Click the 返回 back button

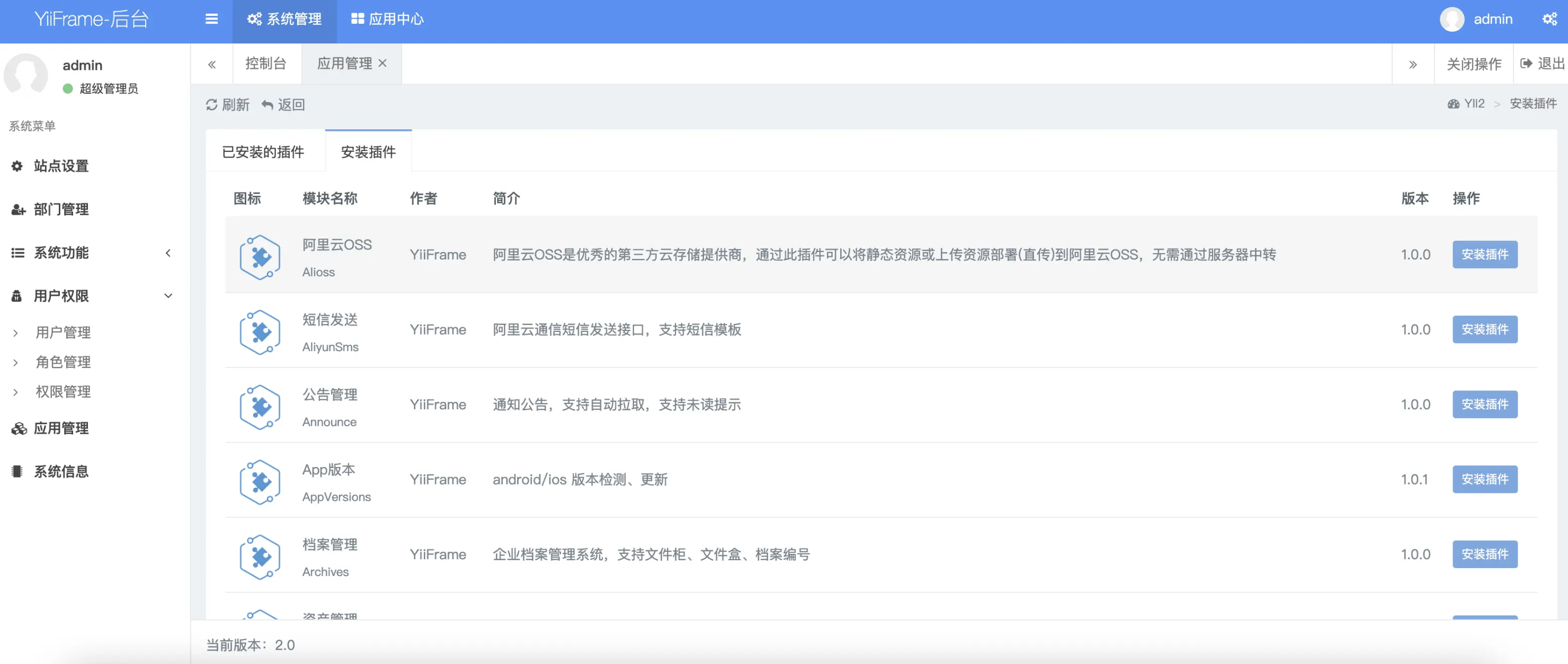(x=283, y=105)
